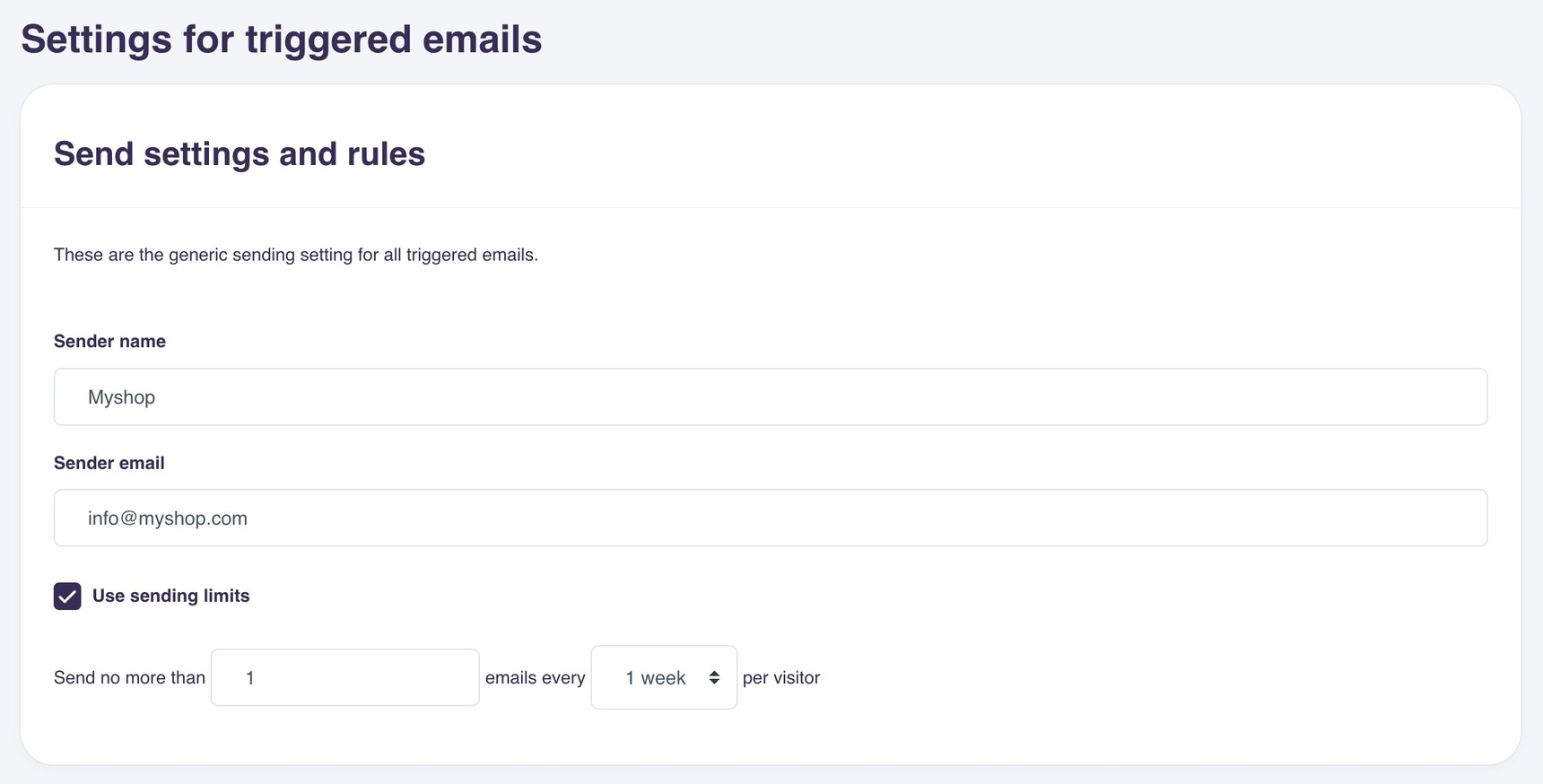
Task: Click the up-down arrows in period selector
Action: click(714, 677)
